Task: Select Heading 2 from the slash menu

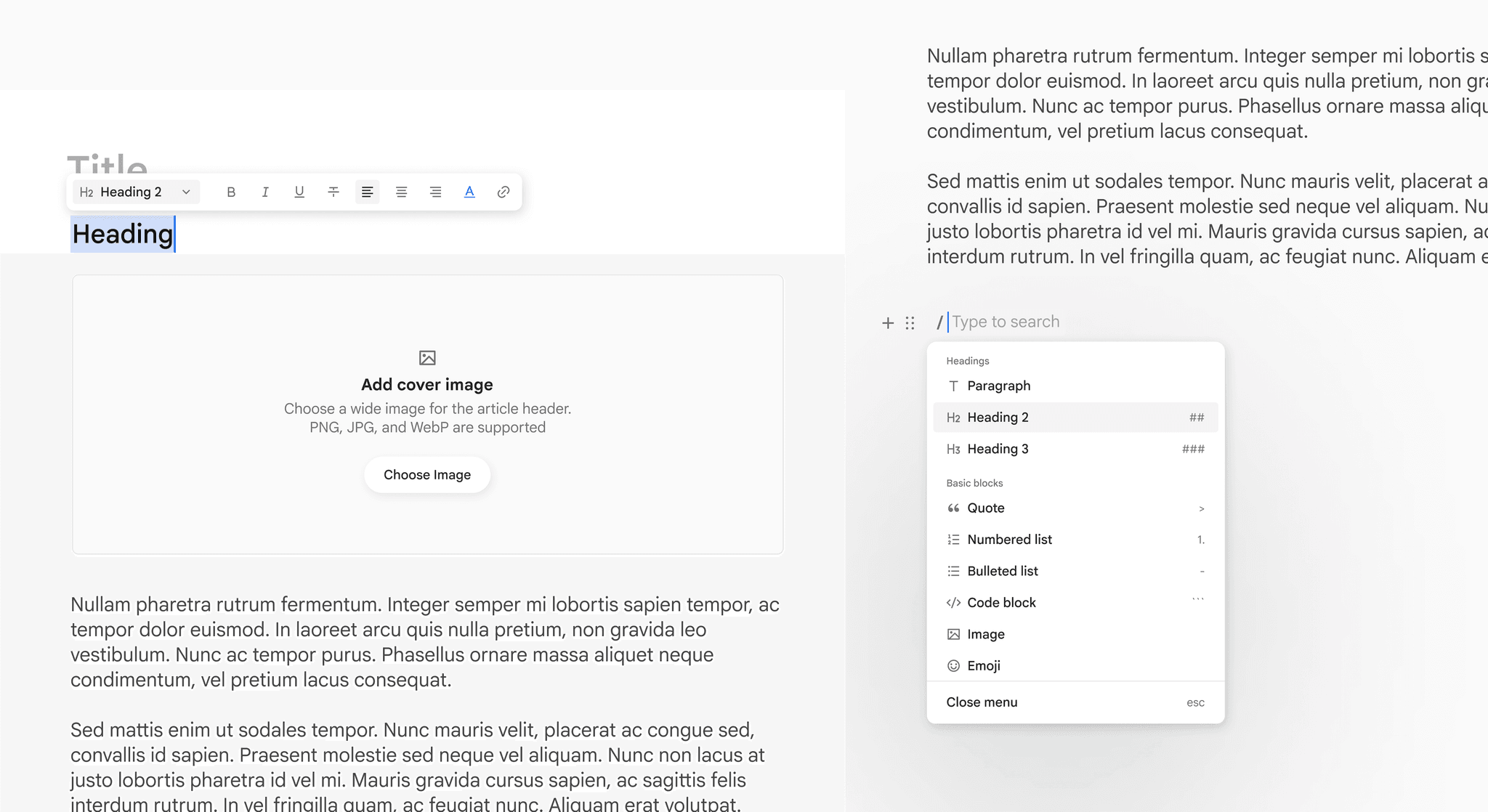Action: (x=1075, y=418)
